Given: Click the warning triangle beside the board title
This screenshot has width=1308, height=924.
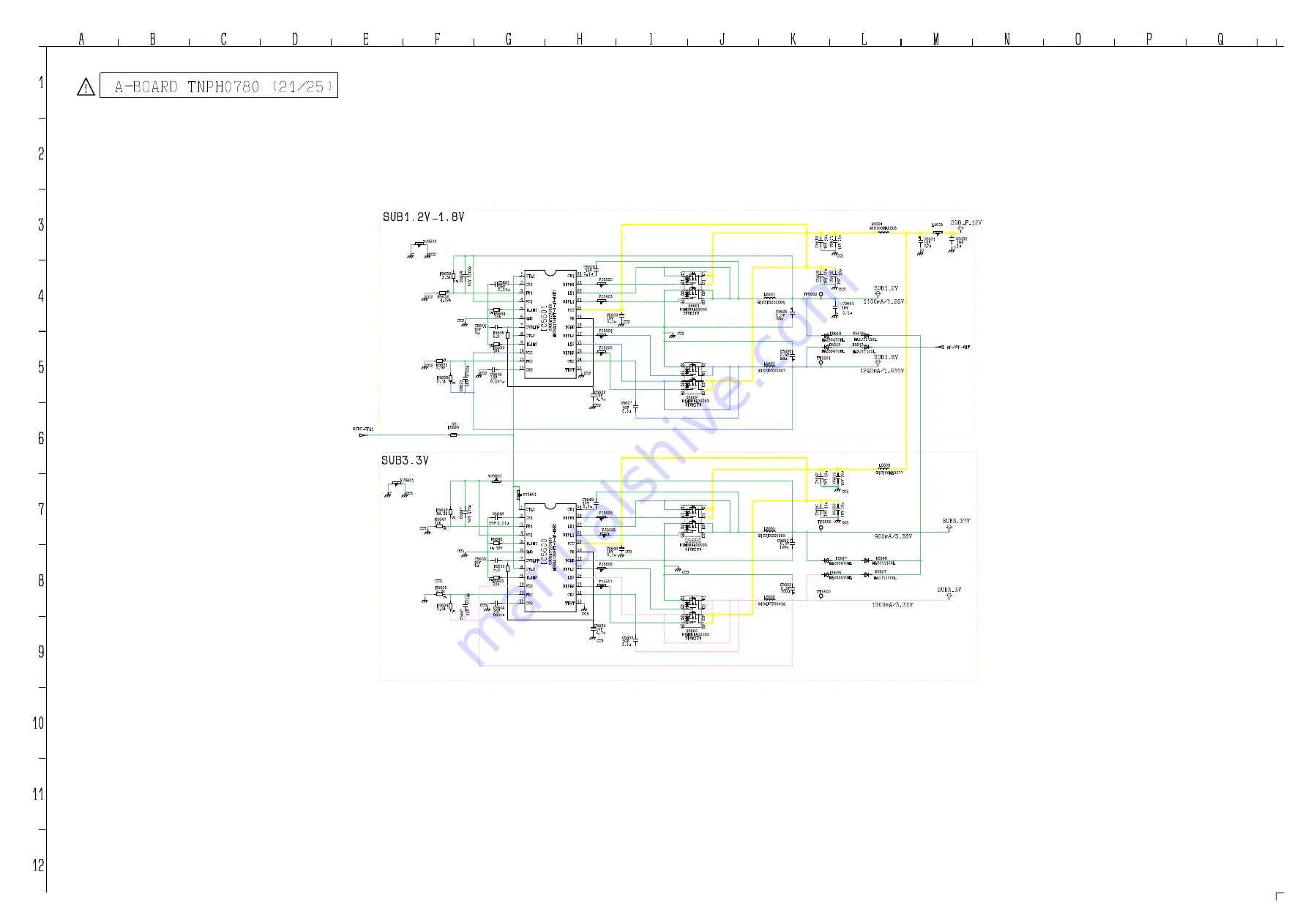Looking at the screenshot, I should tap(86, 87).
